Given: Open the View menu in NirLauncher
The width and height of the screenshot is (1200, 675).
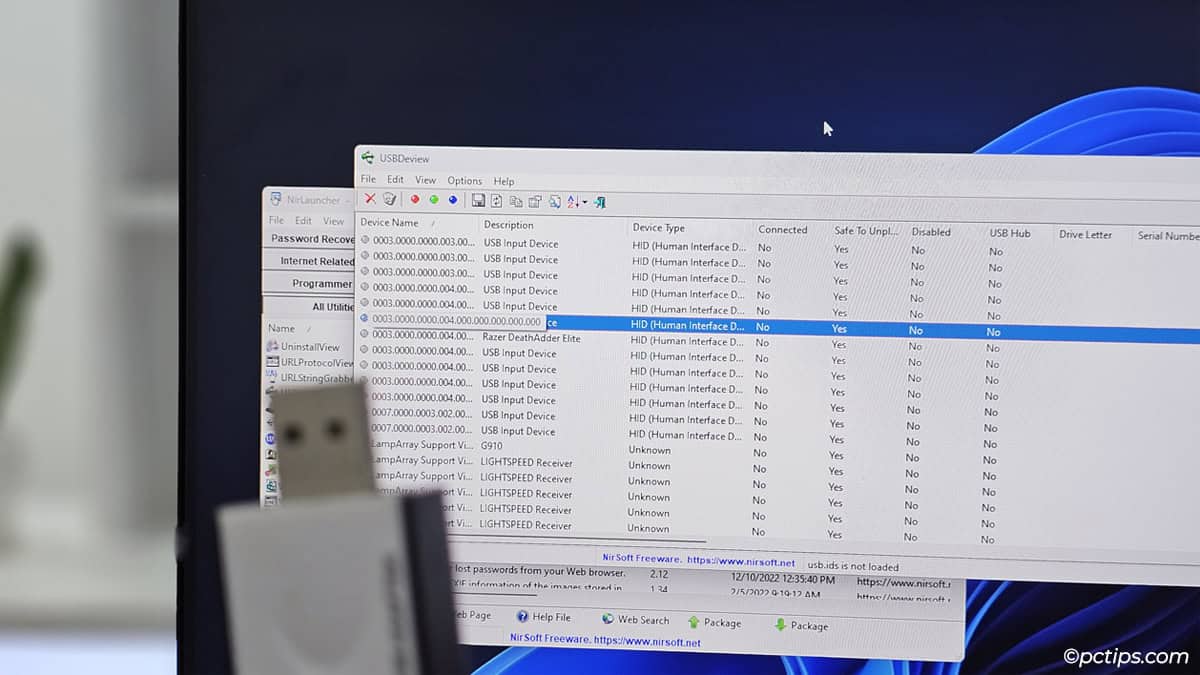Looking at the screenshot, I should (333, 221).
